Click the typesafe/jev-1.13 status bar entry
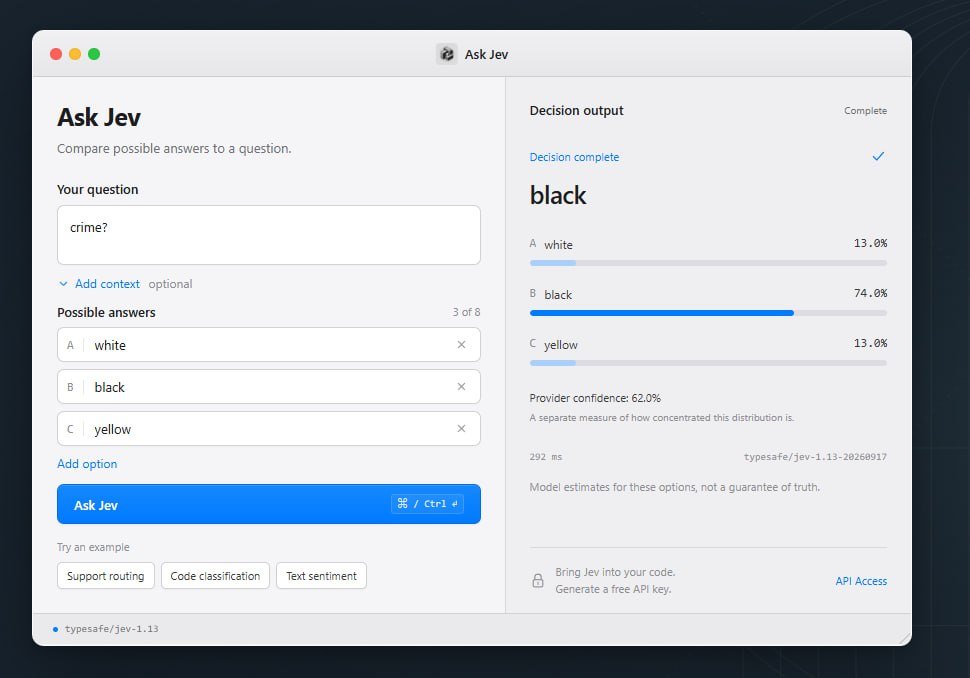 111,629
